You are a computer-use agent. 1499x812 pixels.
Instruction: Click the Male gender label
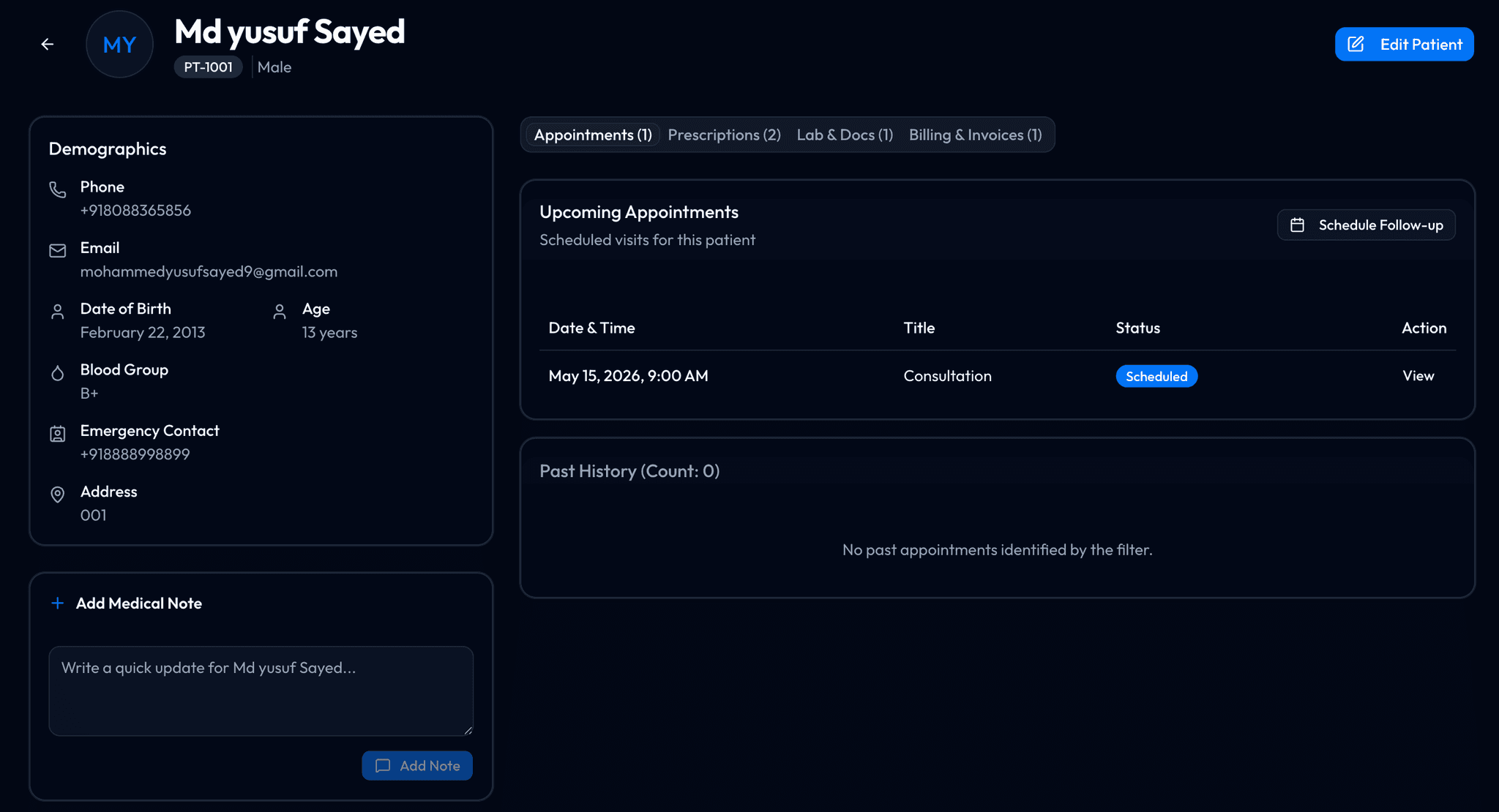pyautogui.click(x=274, y=67)
